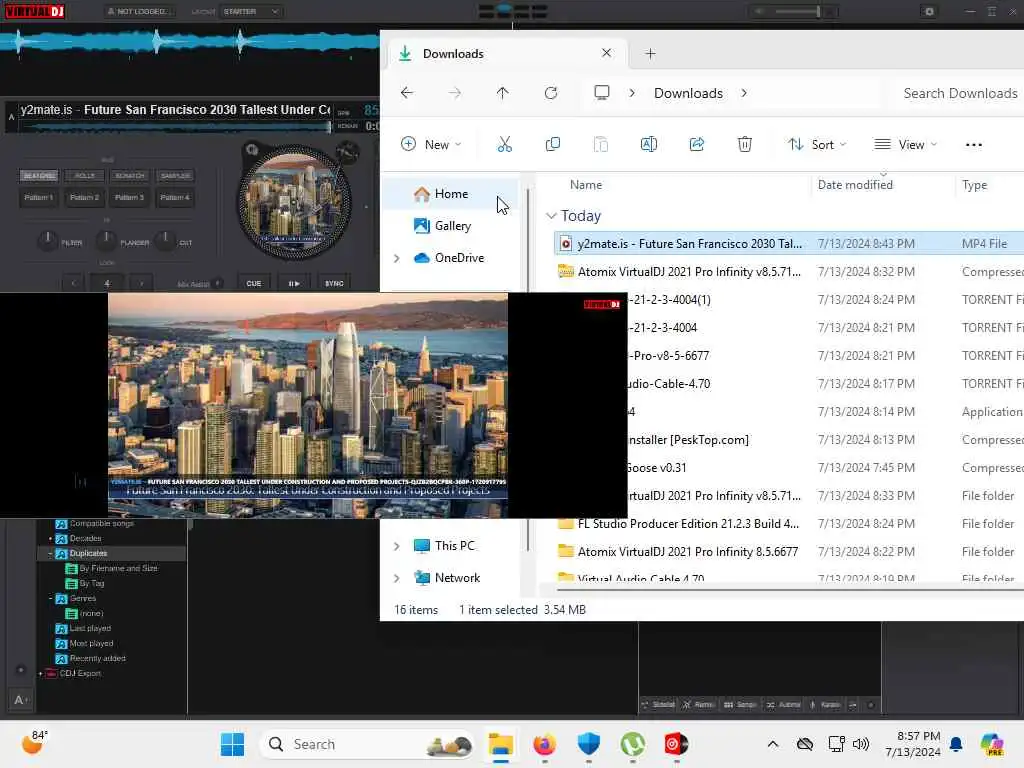Open the volume control in system tray
The width and height of the screenshot is (1024, 768).
coord(861,744)
